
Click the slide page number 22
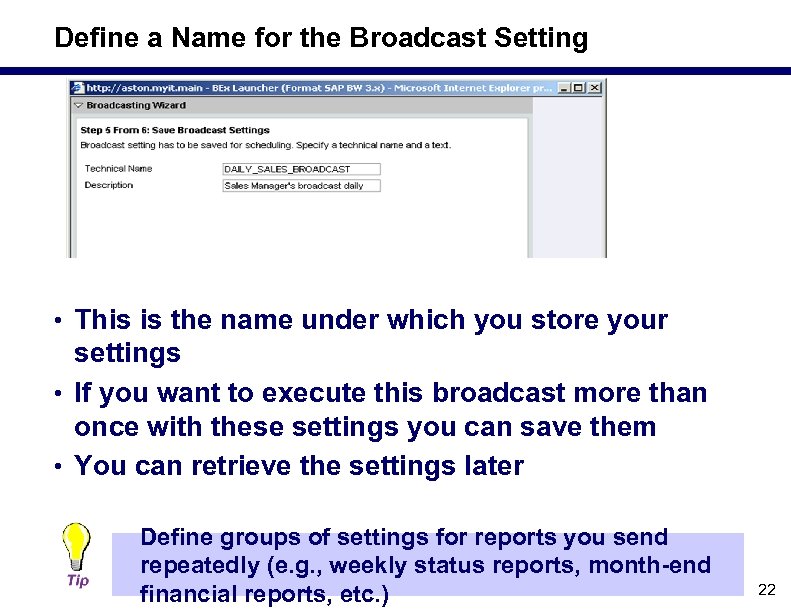tap(767, 589)
